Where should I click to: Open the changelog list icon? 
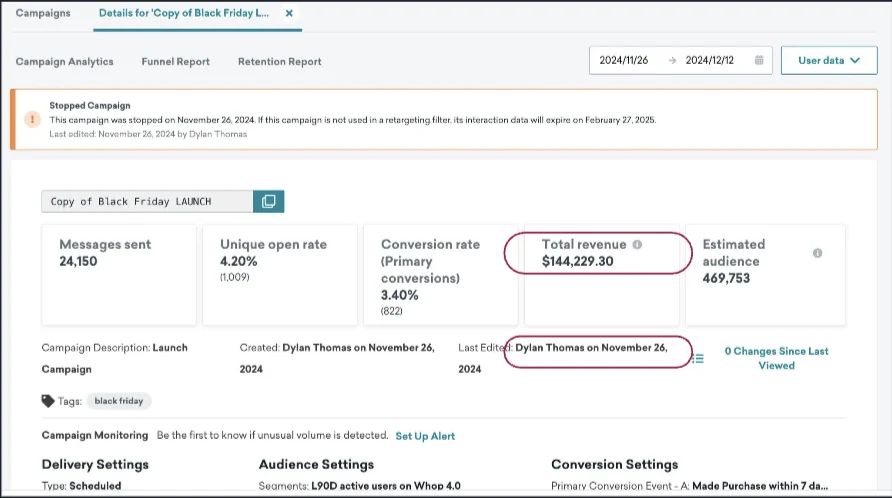tap(697, 358)
